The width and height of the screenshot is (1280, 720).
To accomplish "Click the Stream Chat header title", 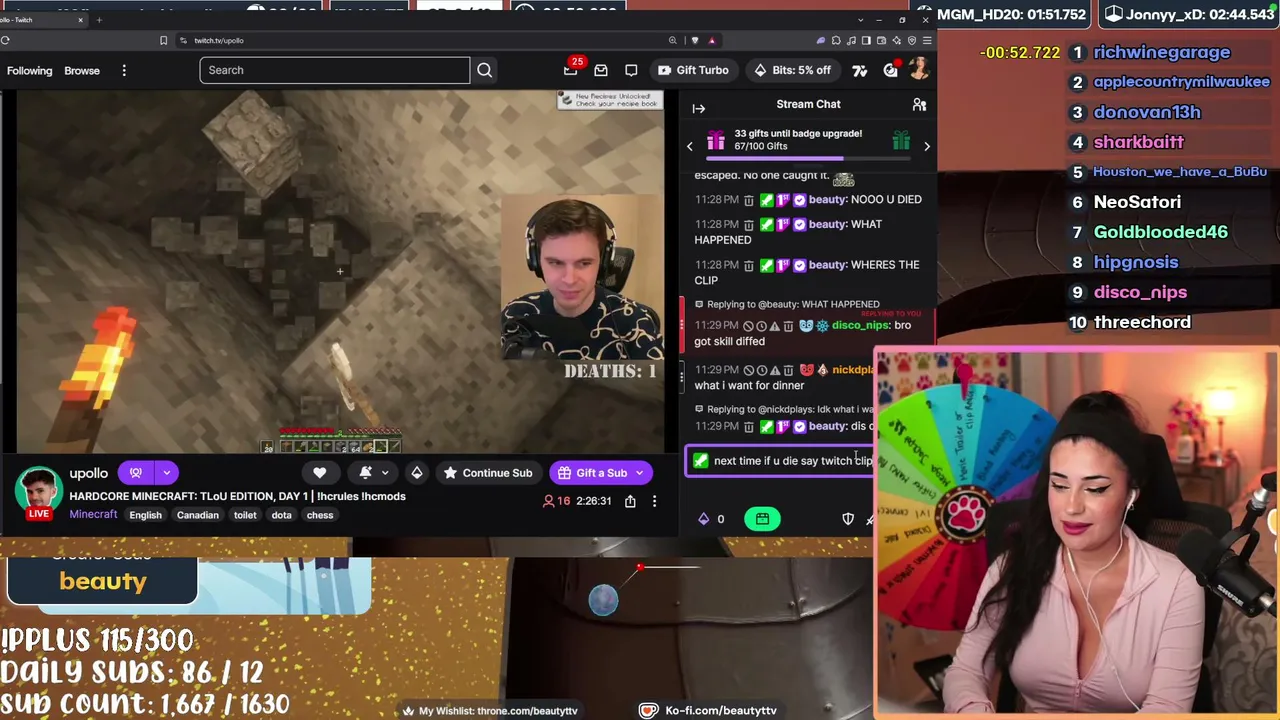I will [808, 104].
